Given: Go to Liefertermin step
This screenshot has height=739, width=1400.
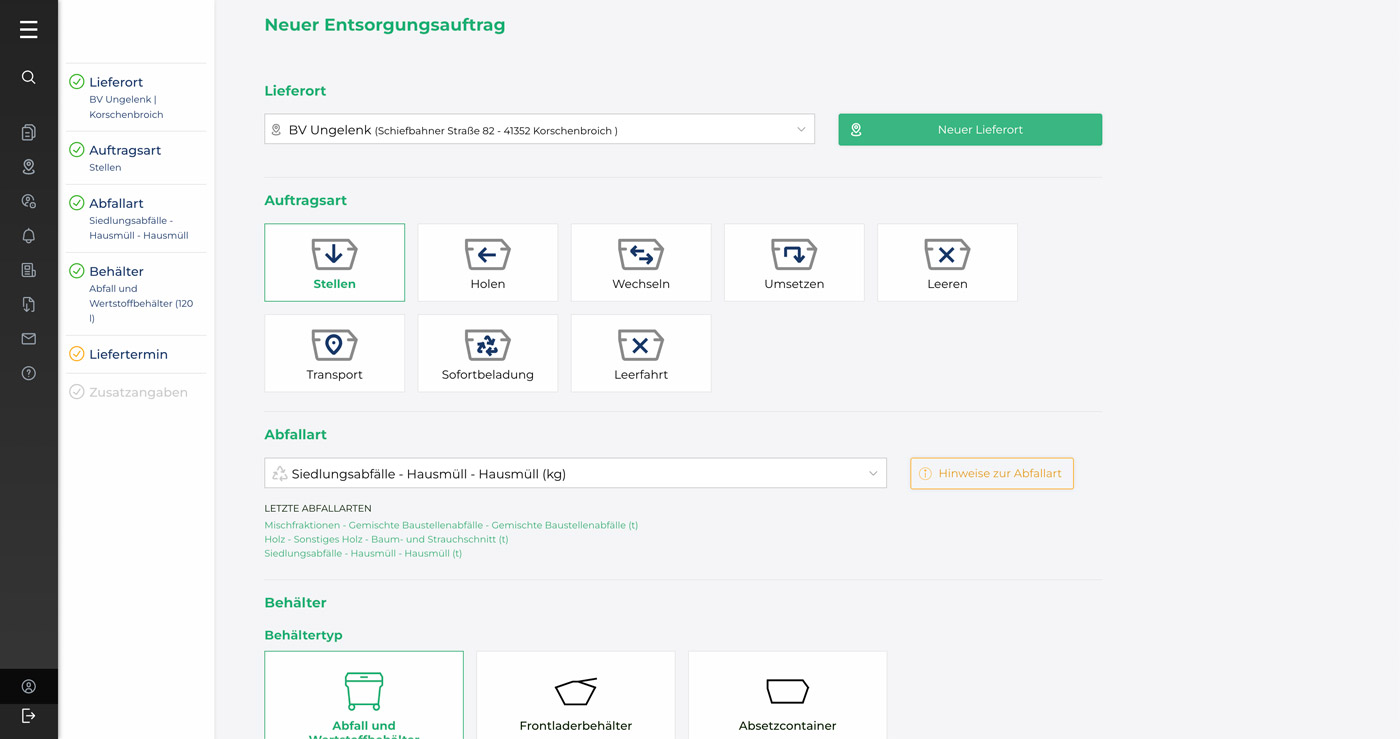Looking at the screenshot, I should (128, 355).
